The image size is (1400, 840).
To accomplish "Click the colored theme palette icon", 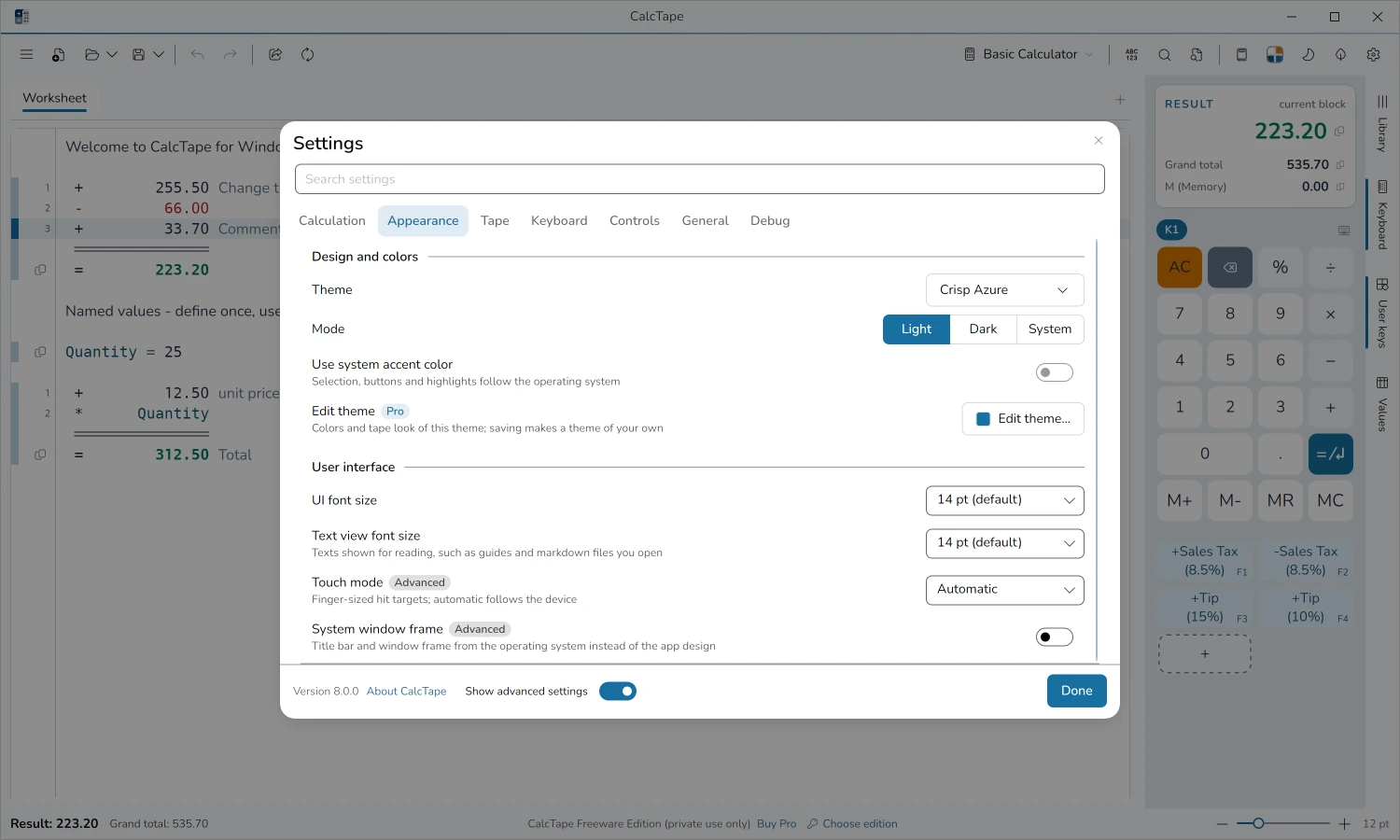I will [1275, 54].
